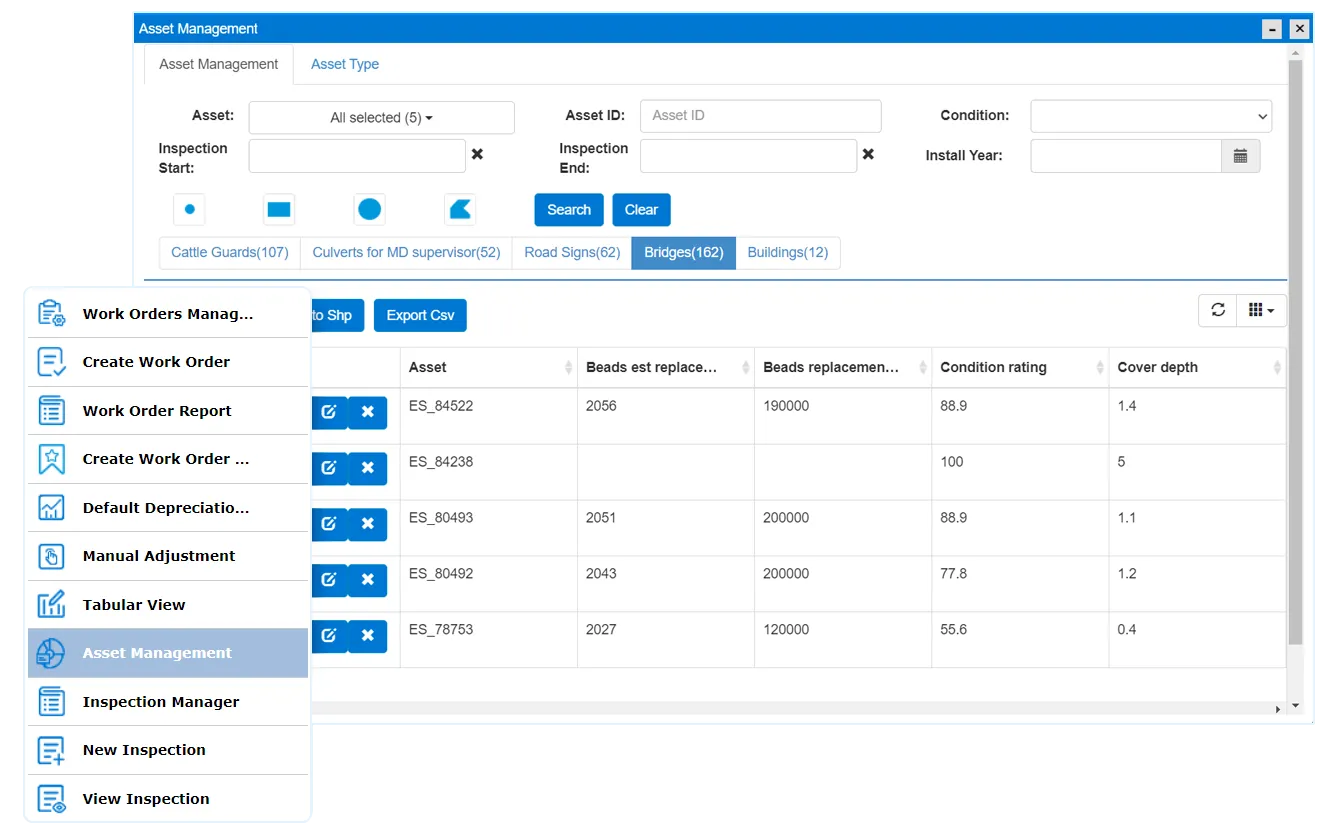Click the refresh table icon
The width and height of the screenshot is (1338, 838).
pyautogui.click(x=1218, y=310)
